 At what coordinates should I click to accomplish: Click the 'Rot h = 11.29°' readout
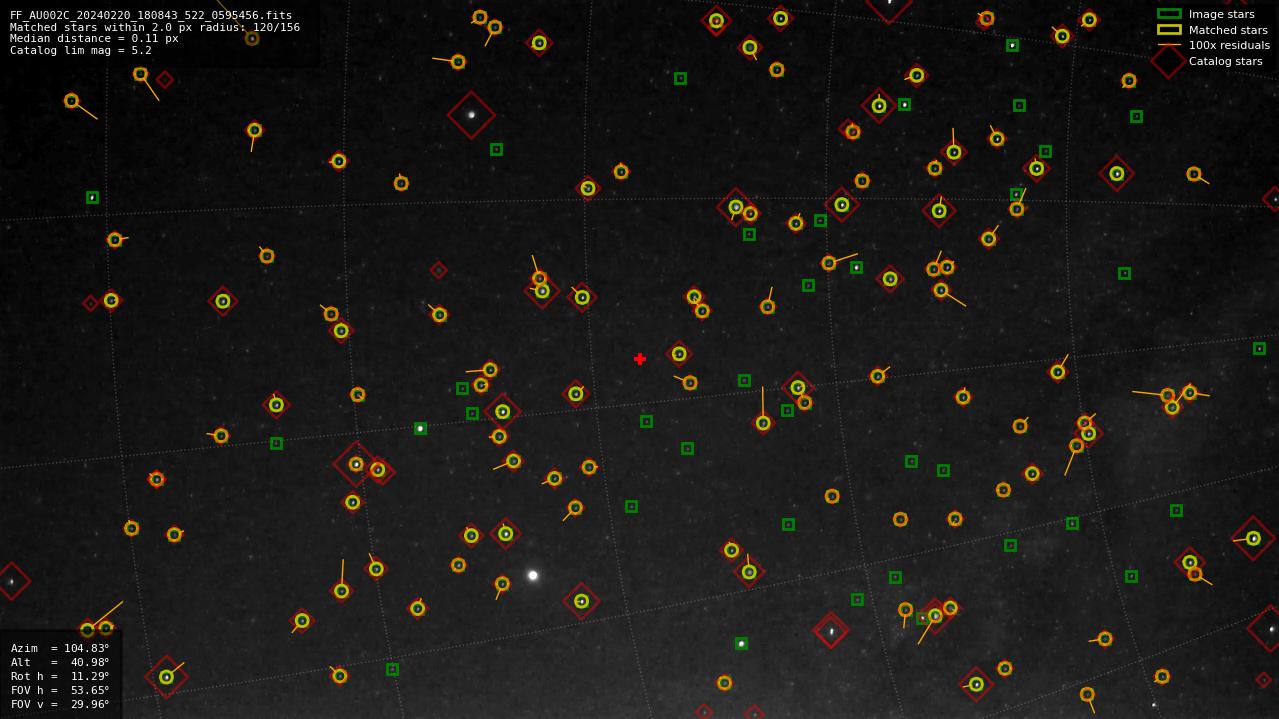[60, 676]
